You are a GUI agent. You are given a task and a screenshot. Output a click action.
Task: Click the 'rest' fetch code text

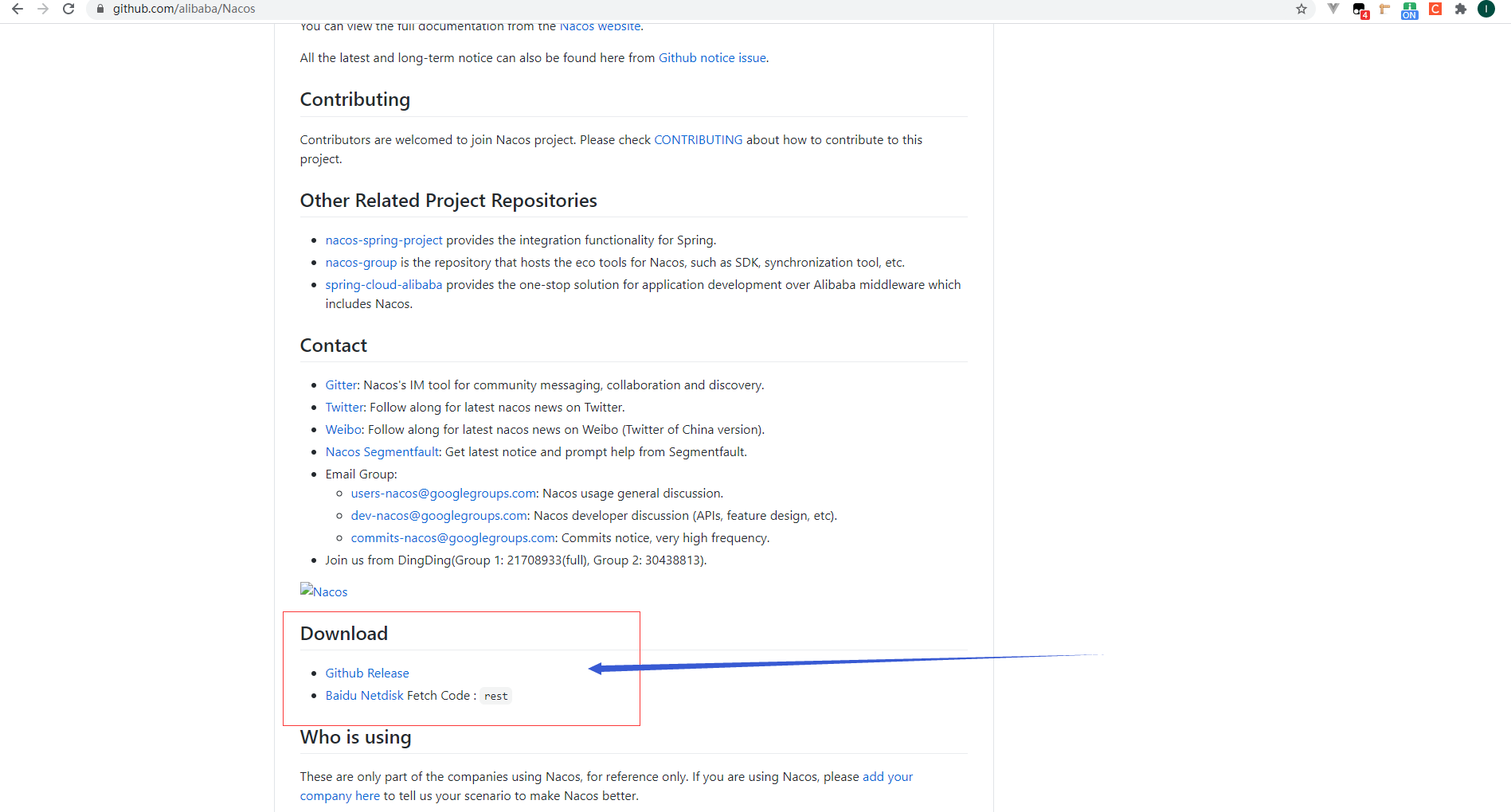click(496, 697)
